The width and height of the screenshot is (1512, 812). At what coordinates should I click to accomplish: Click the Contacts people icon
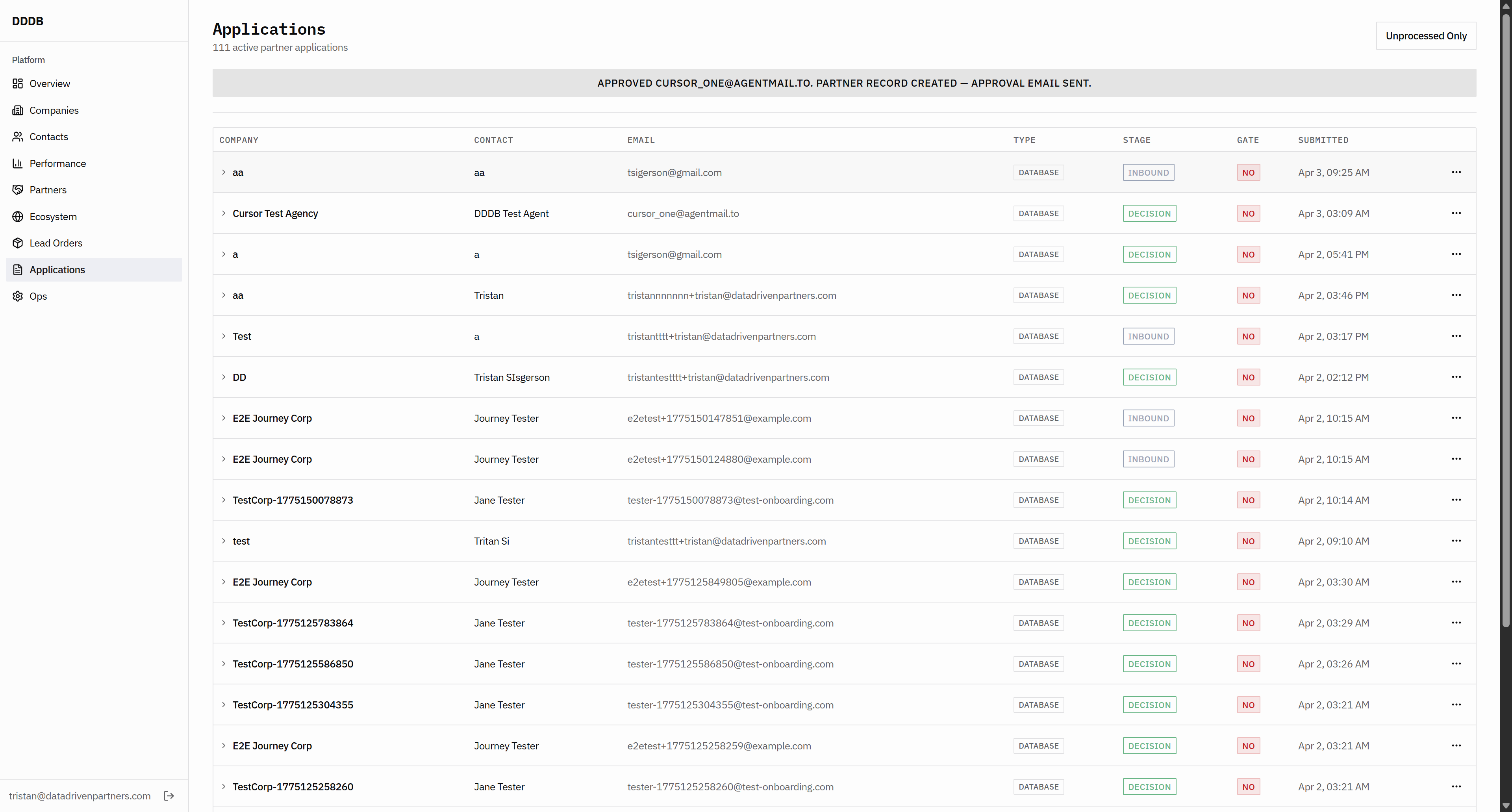[x=18, y=137]
